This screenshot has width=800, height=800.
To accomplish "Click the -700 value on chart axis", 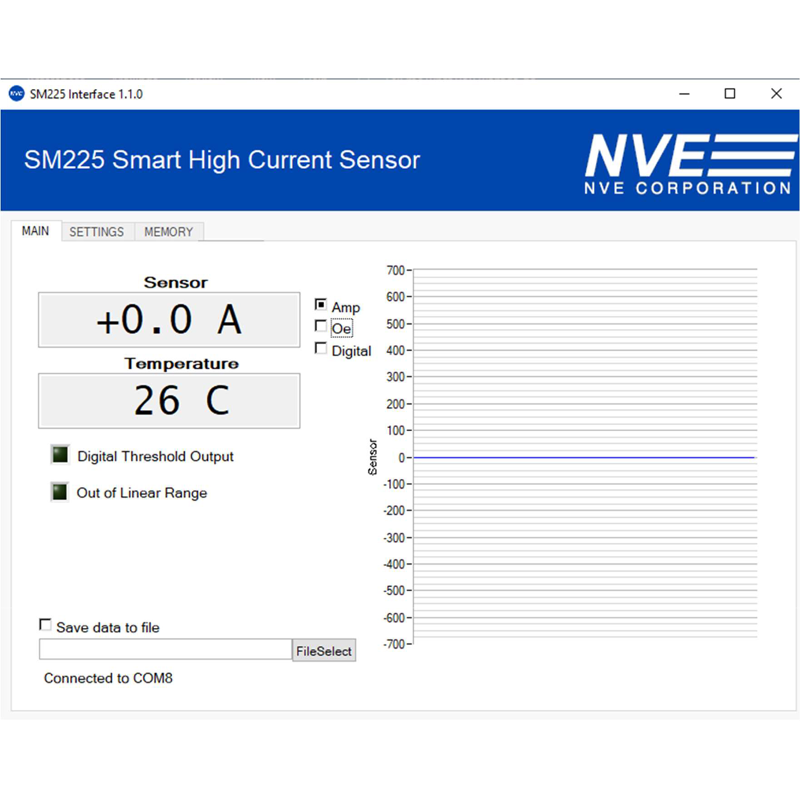I will pyautogui.click(x=394, y=644).
